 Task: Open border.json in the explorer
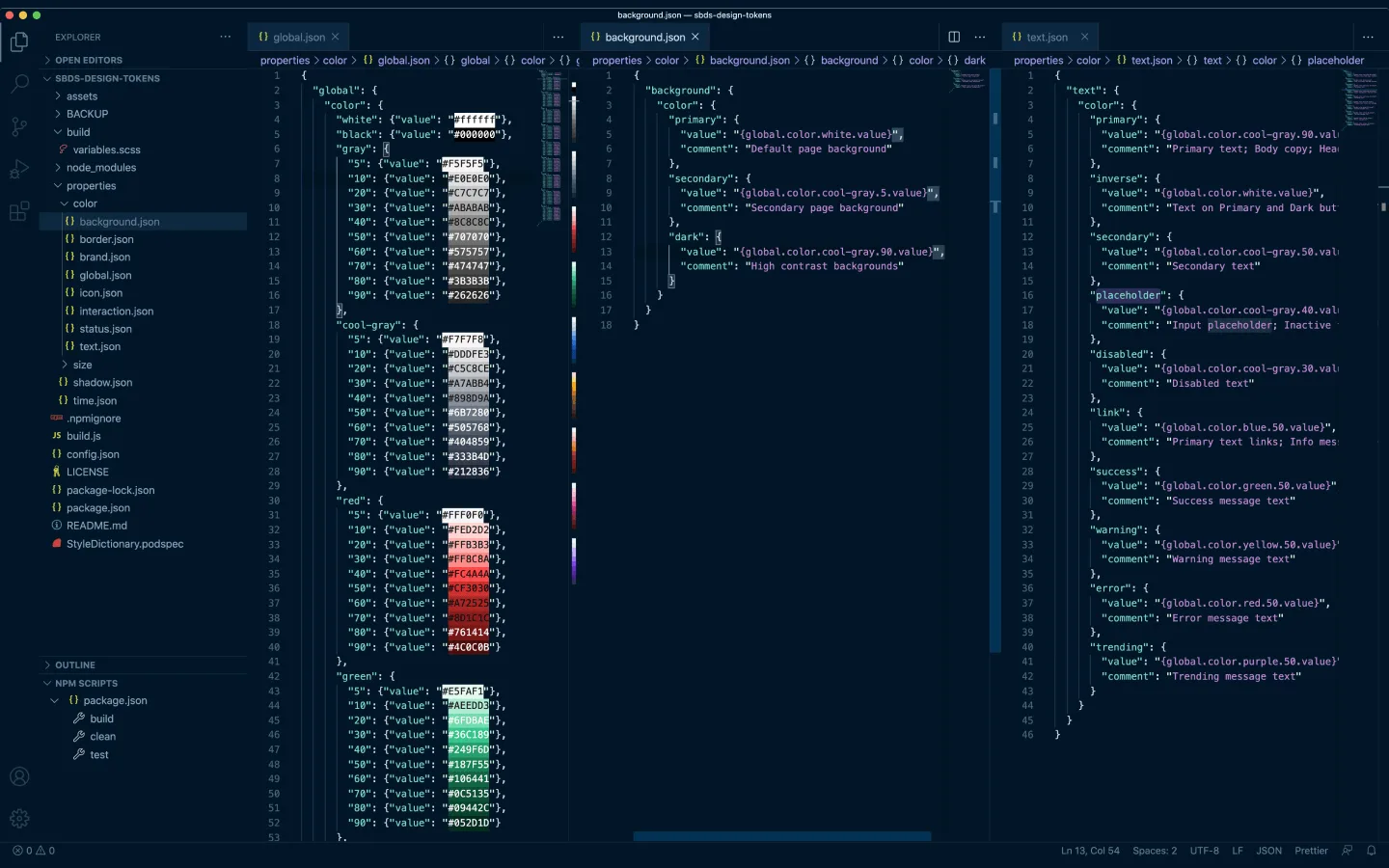coord(106,239)
